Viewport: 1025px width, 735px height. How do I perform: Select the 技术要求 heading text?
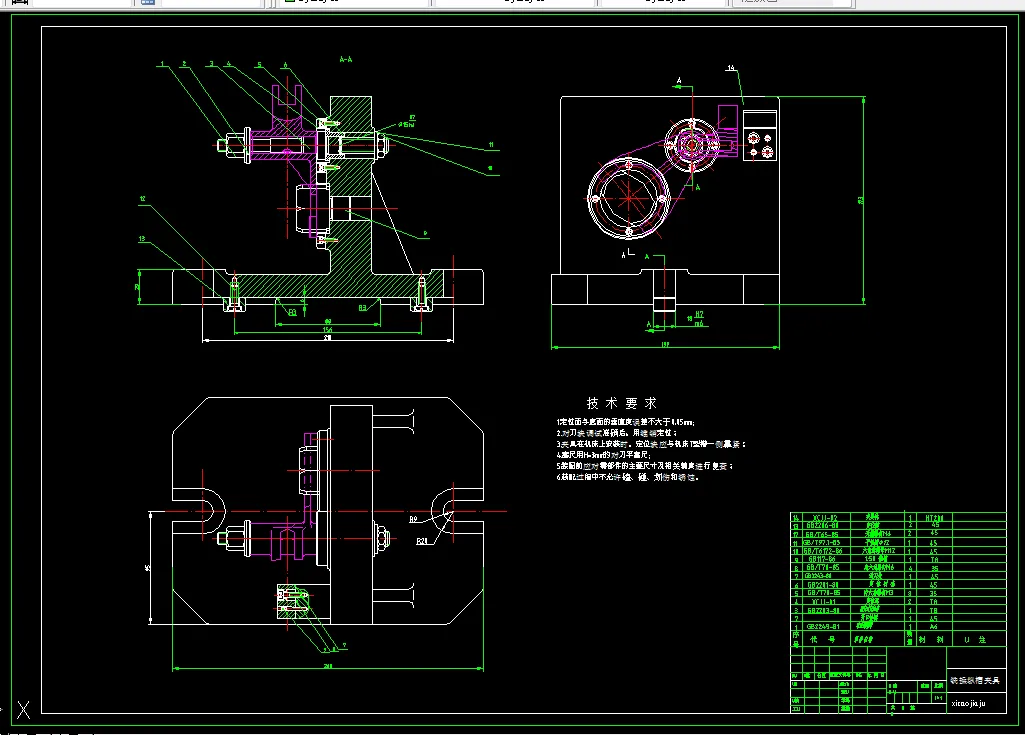click(x=622, y=403)
